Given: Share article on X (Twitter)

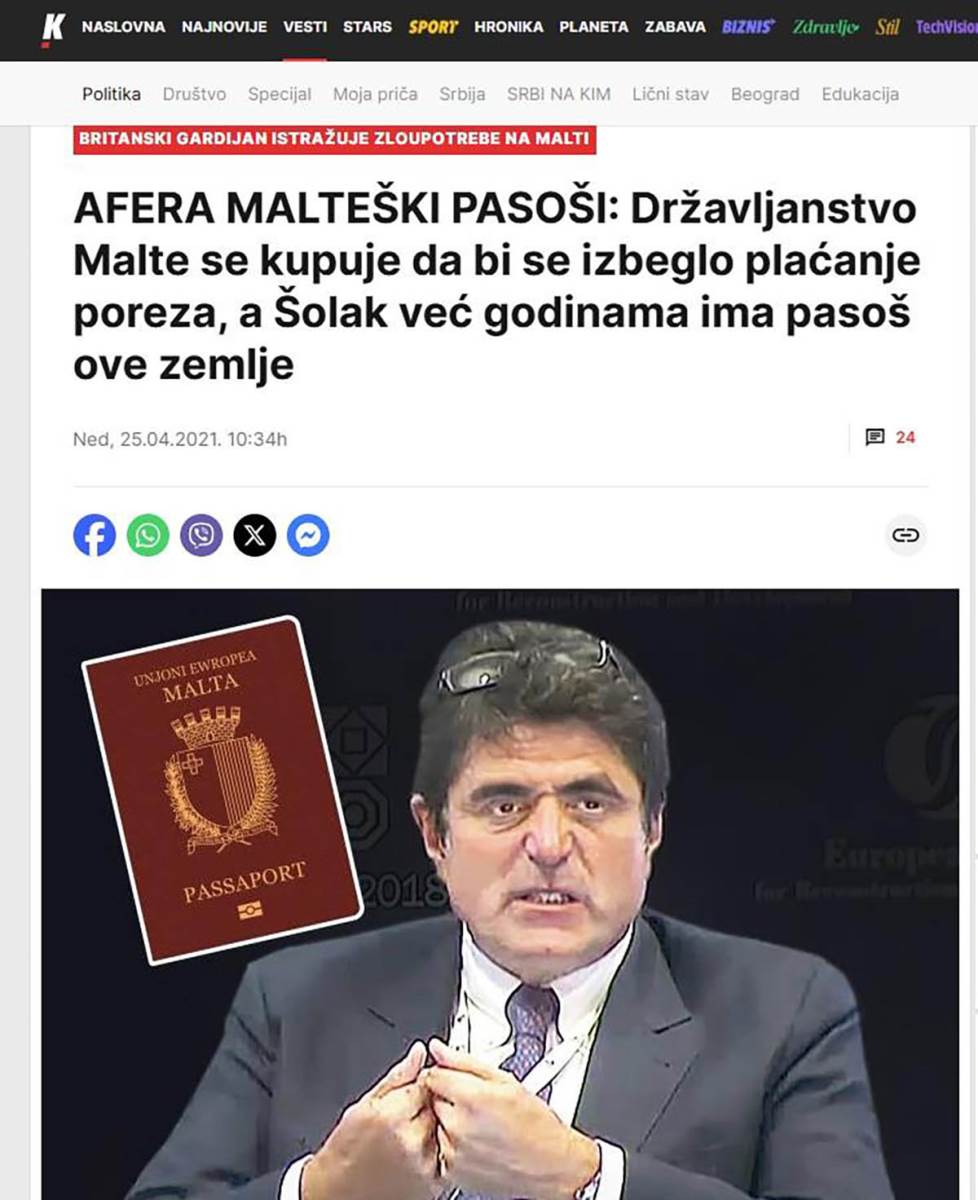Looking at the screenshot, I should (255, 536).
